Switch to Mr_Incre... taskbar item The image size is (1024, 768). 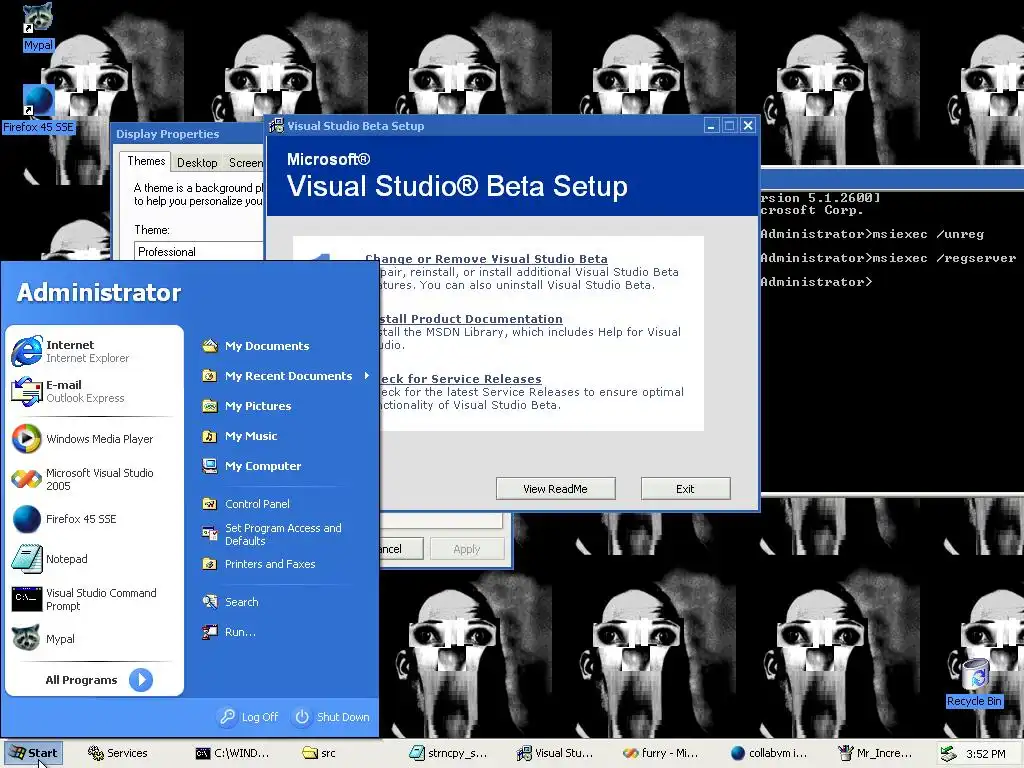click(x=876, y=753)
